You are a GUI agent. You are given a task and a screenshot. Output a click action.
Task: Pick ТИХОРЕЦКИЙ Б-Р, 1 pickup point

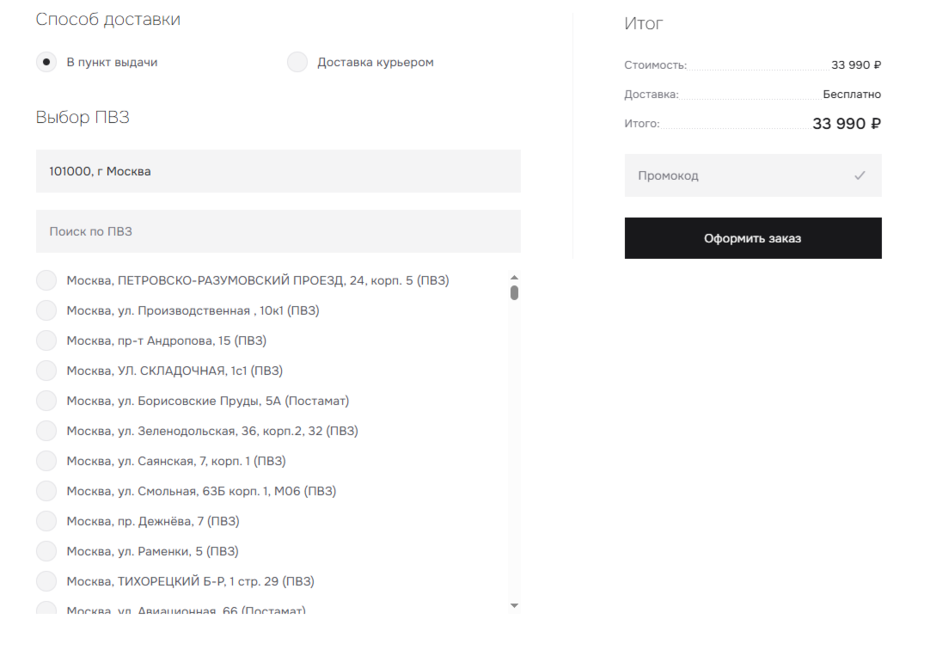point(46,581)
